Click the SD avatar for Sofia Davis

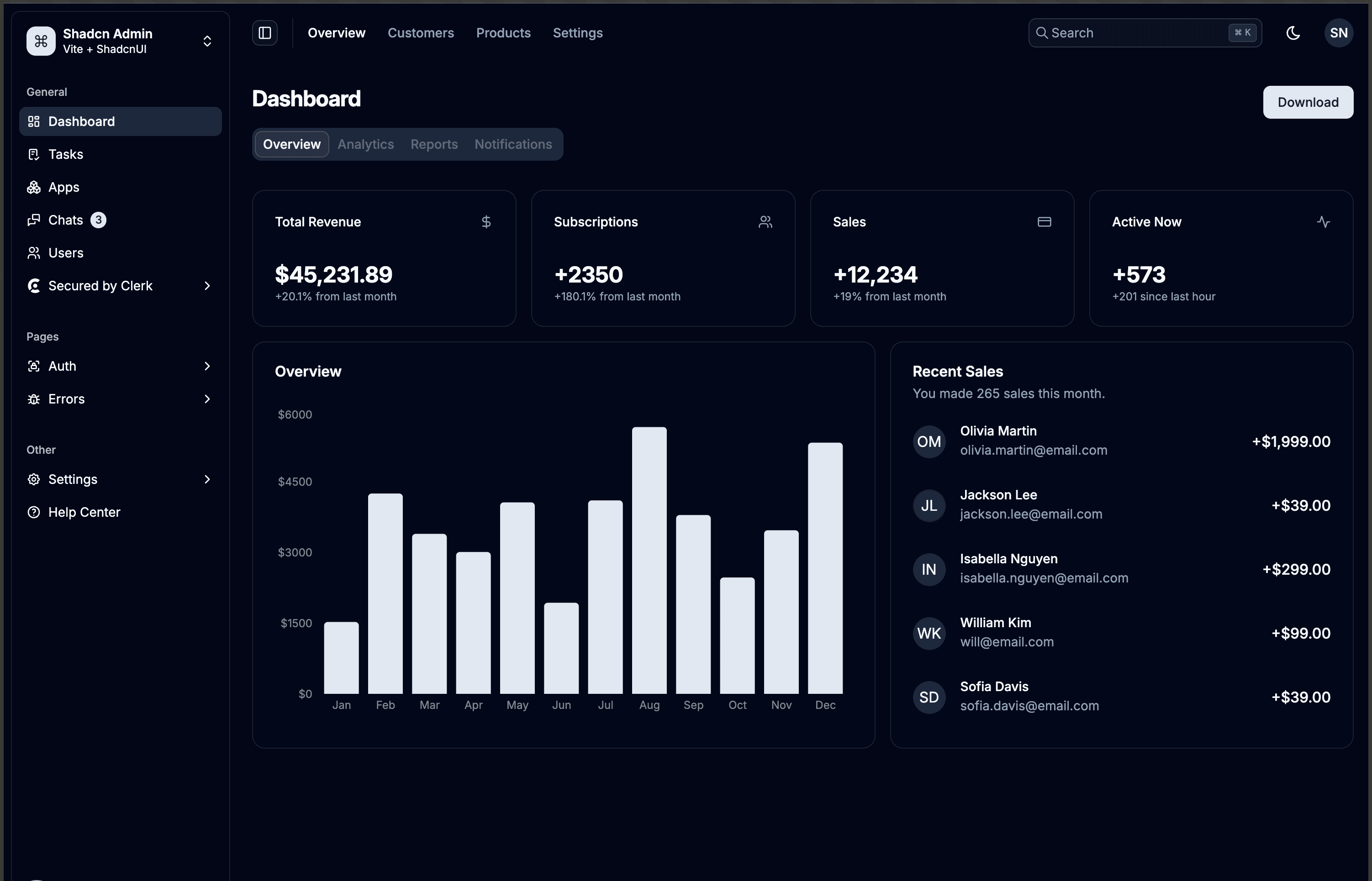click(929, 697)
